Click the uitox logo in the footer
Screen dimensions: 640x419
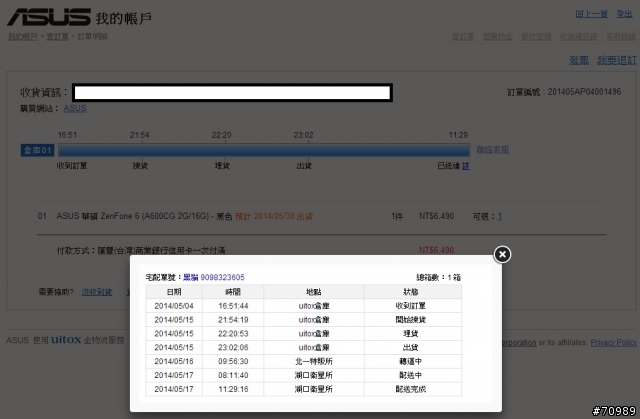(66, 339)
